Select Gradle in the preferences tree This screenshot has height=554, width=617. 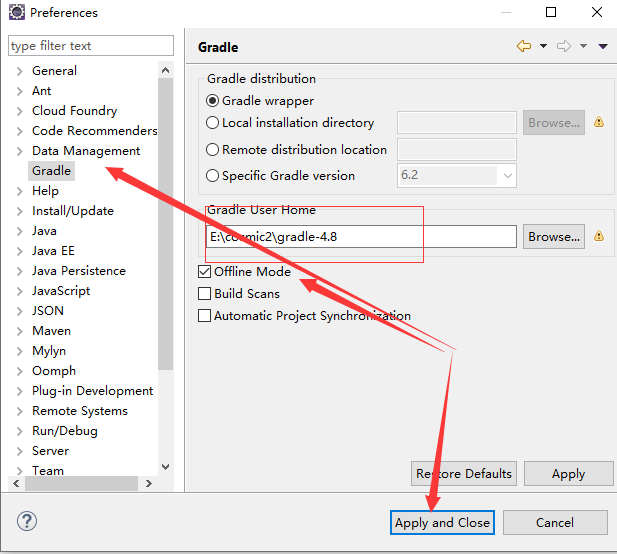(x=52, y=171)
